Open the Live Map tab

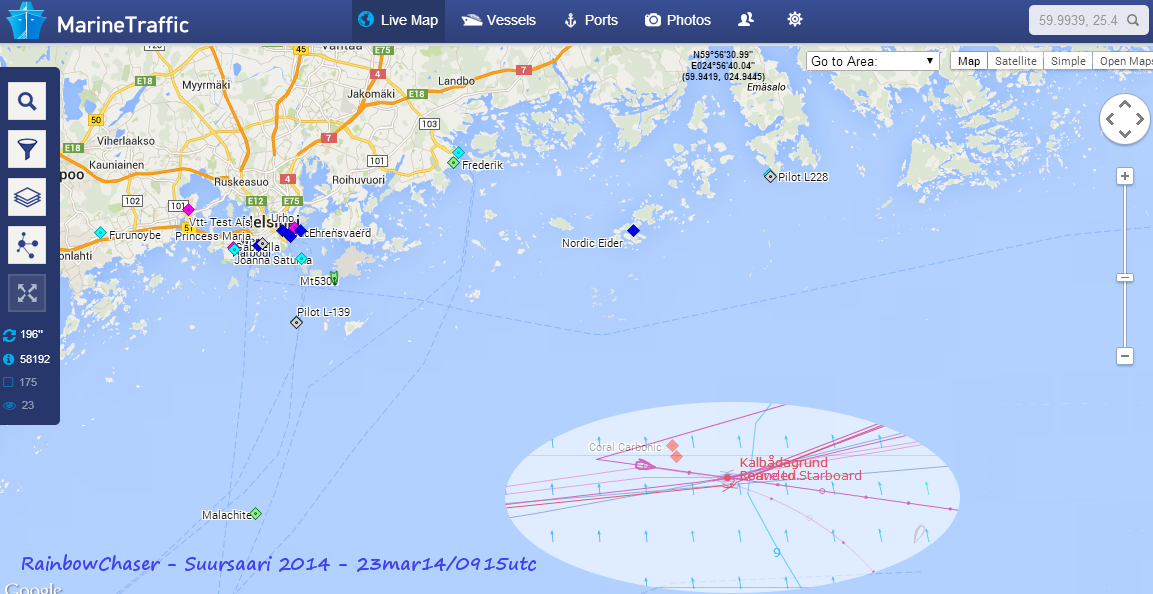[398, 21]
